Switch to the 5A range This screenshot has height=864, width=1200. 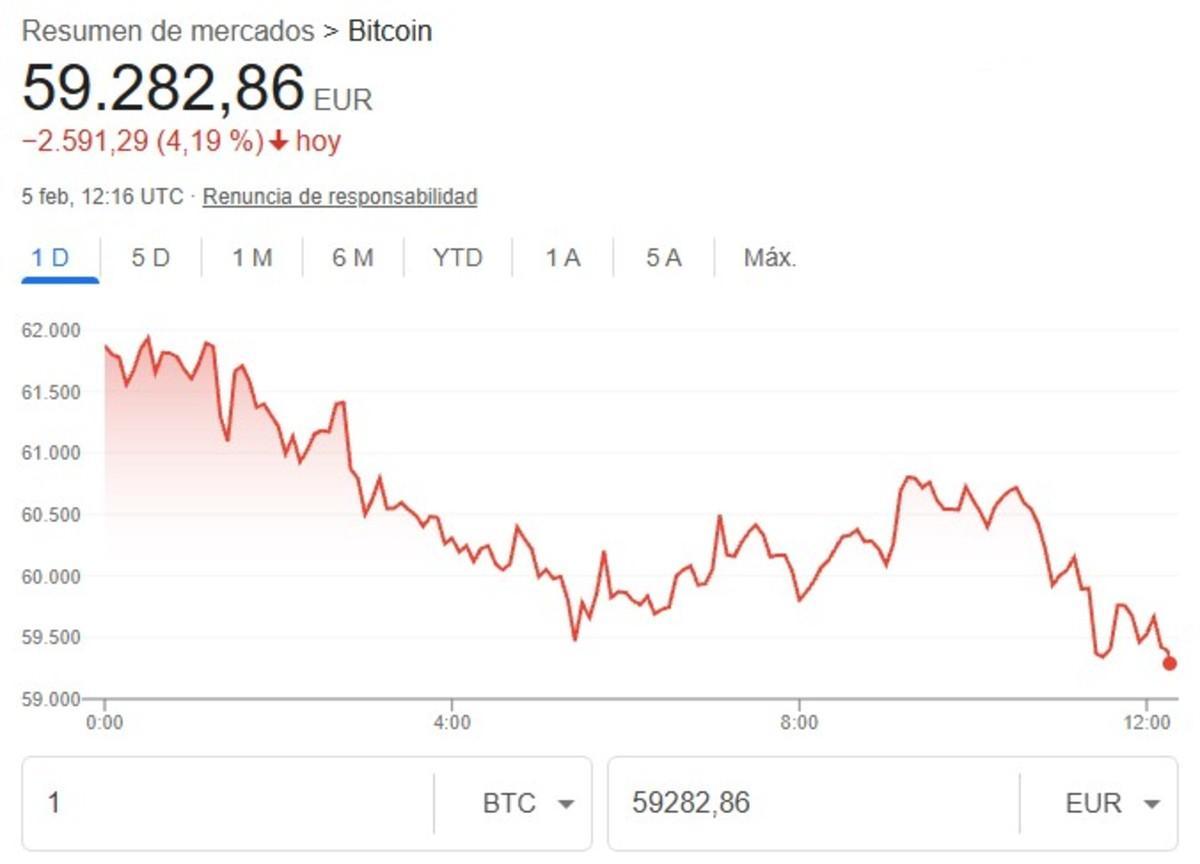pos(660,257)
